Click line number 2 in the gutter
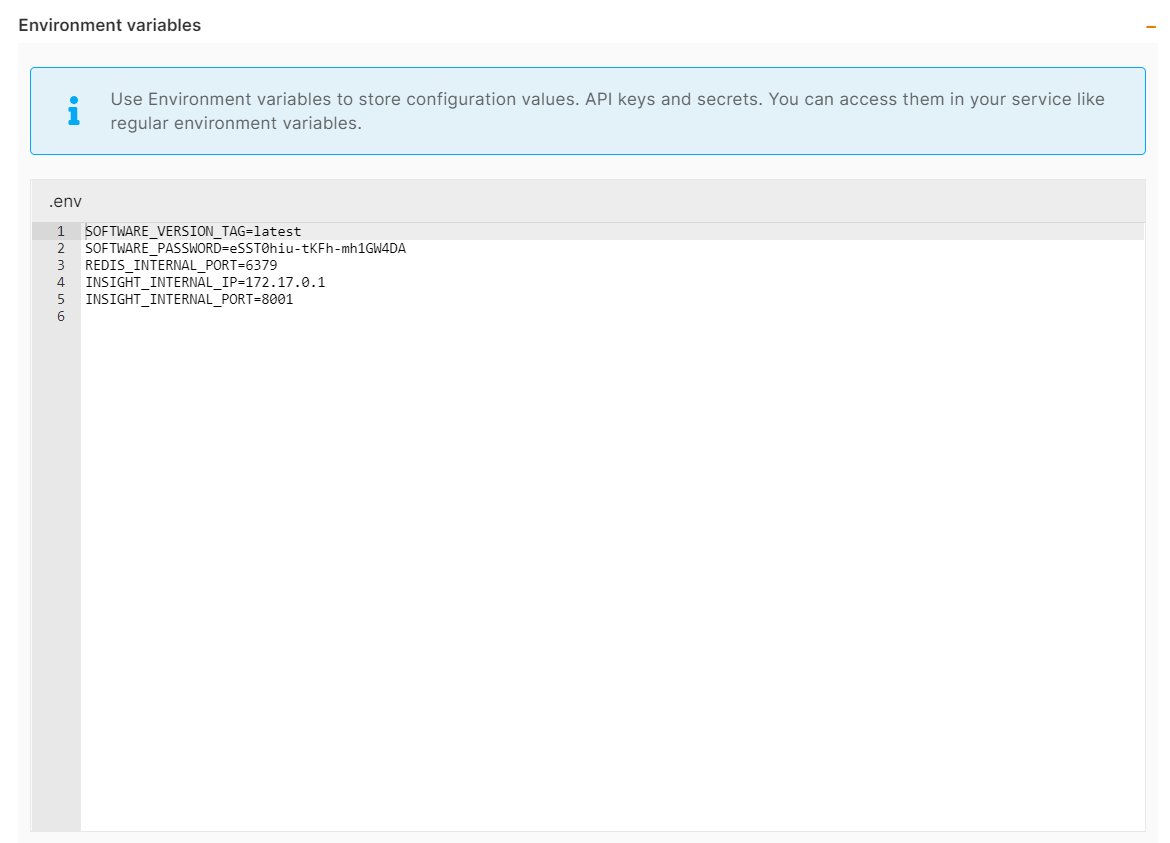The width and height of the screenshot is (1170, 843). [60, 248]
